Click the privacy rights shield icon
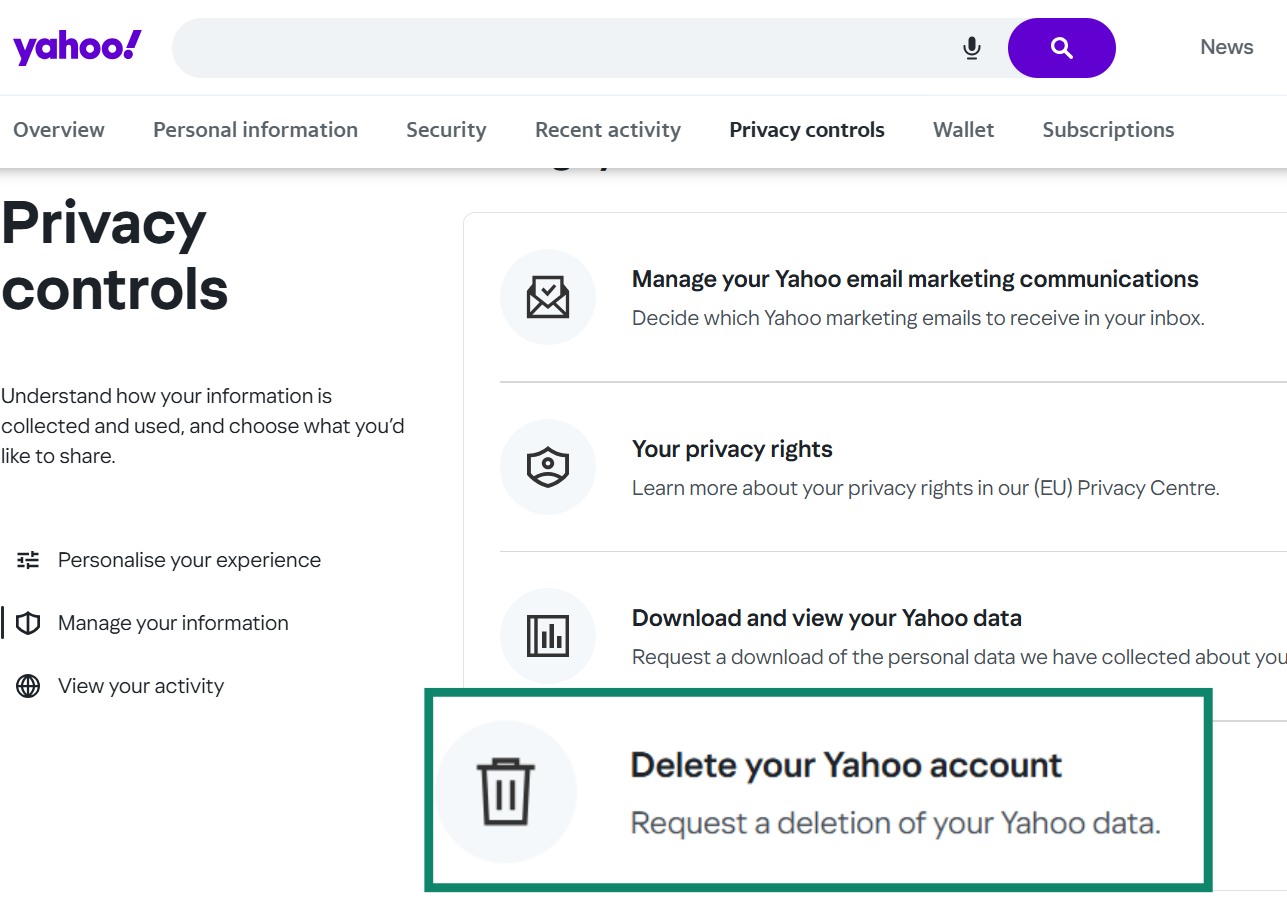 (547, 467)
